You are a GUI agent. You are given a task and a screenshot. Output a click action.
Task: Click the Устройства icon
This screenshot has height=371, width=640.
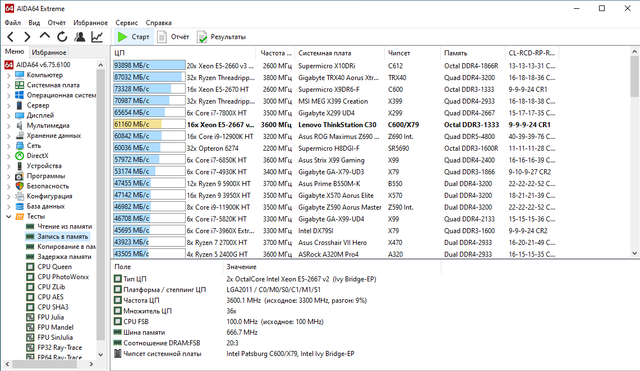[x=20, y=166]
